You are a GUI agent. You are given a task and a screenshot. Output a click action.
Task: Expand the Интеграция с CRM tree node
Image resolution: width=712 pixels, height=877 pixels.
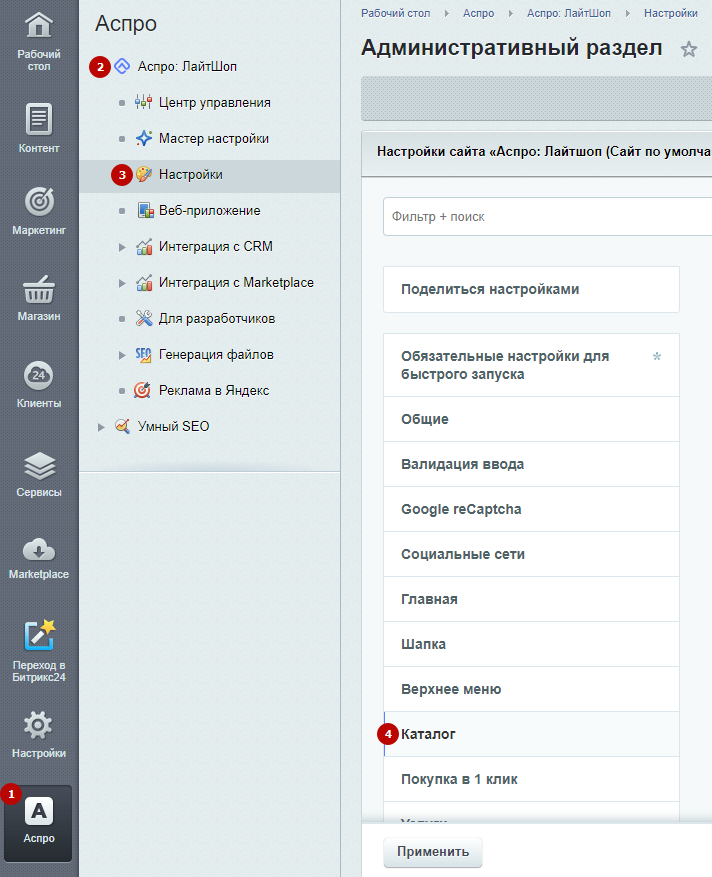[122, 247]
